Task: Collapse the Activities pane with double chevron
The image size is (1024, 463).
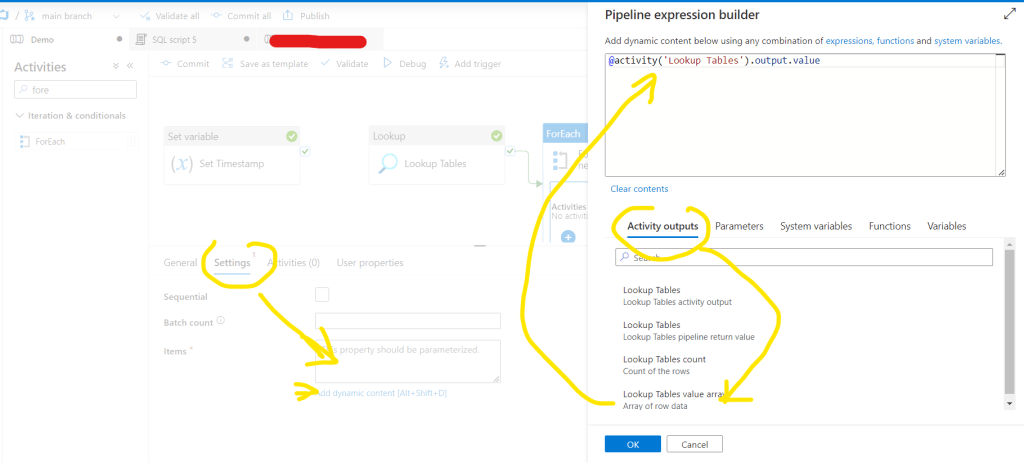Action: tap(131, 66)
